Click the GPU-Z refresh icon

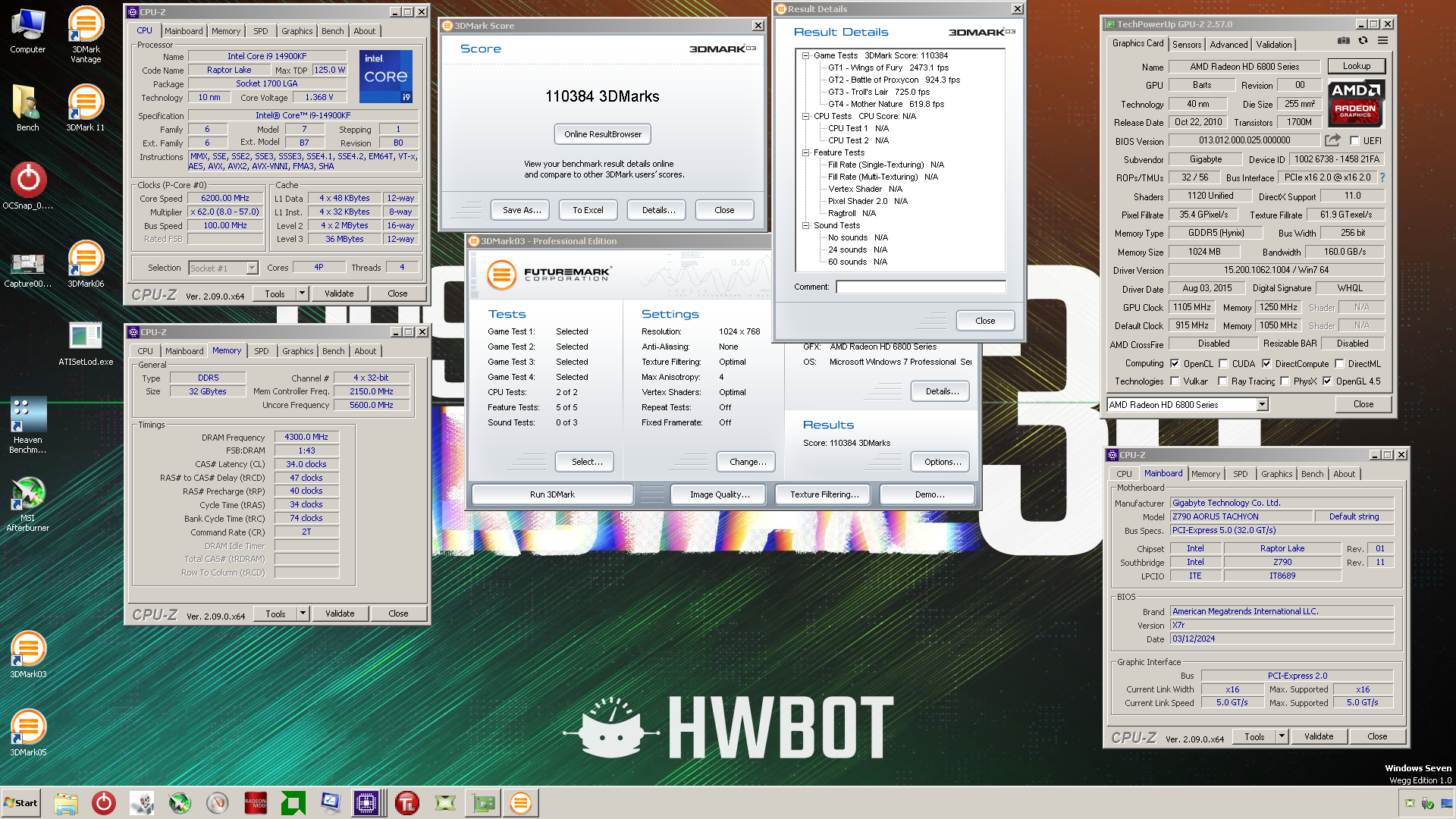(1363, 41)
